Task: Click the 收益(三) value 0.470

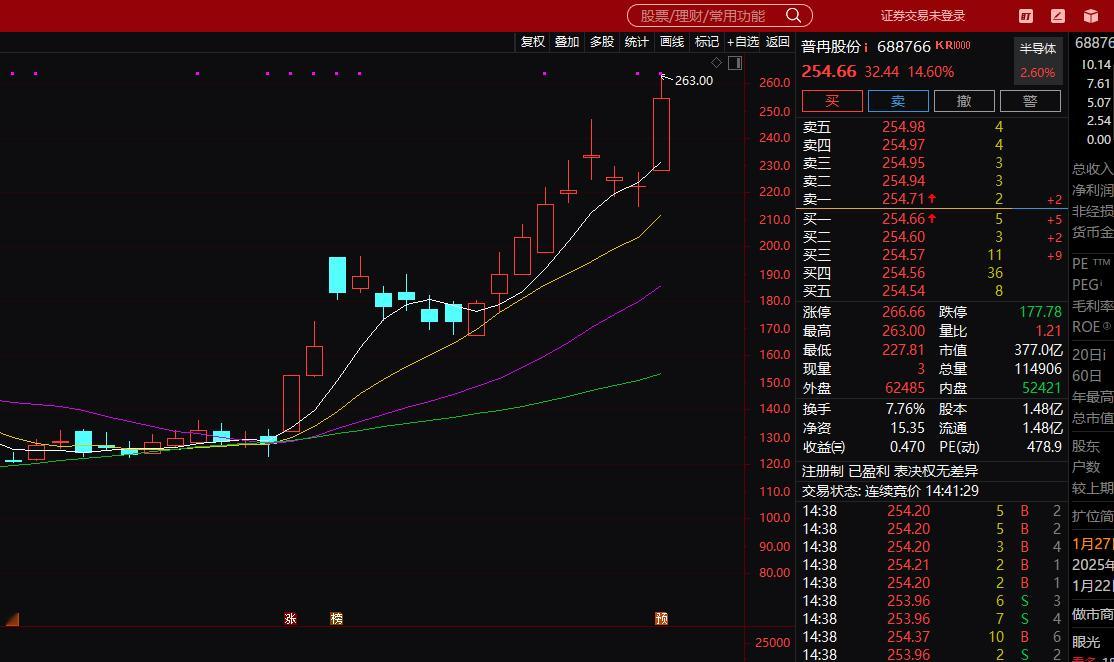Action: click(x=907, y=447)
